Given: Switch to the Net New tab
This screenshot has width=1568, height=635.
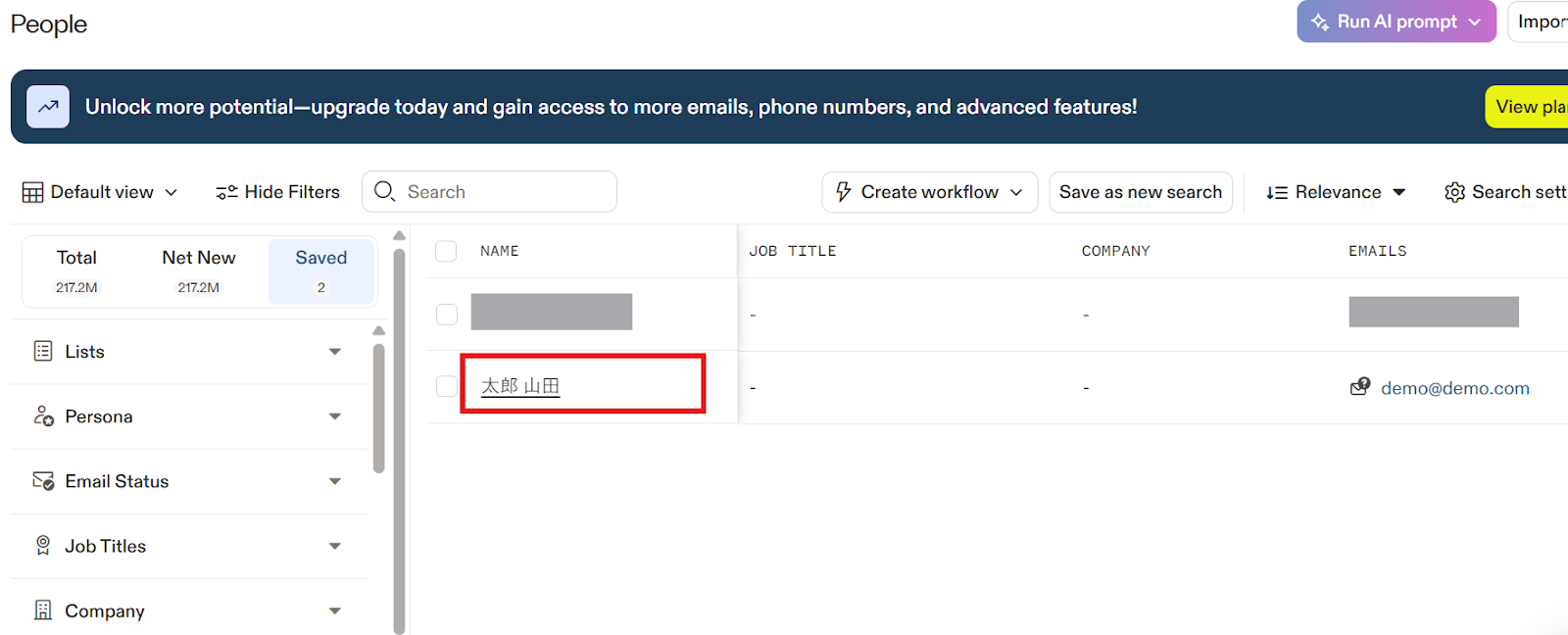Looking at the screenshot, I should (199, 271).
